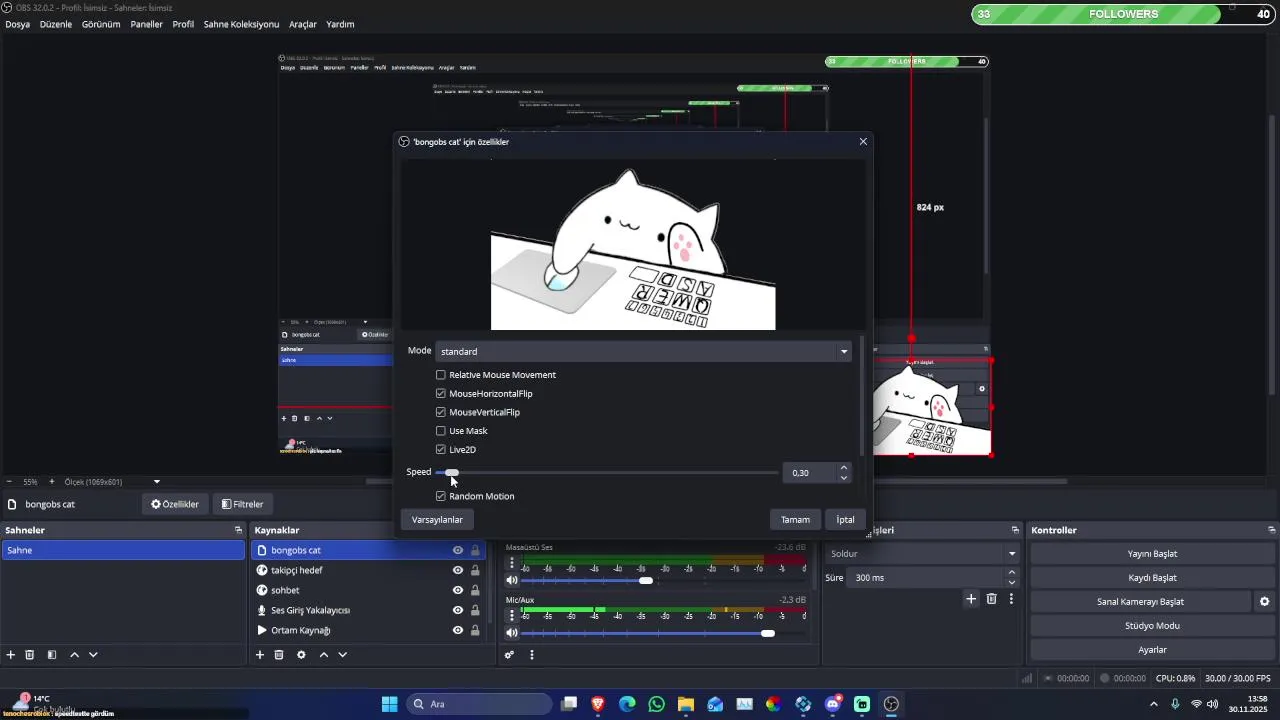This screenshot has height=720, width=1280.
Task: Open virtual camera settings gear
Action: [x=1264, y=602]
